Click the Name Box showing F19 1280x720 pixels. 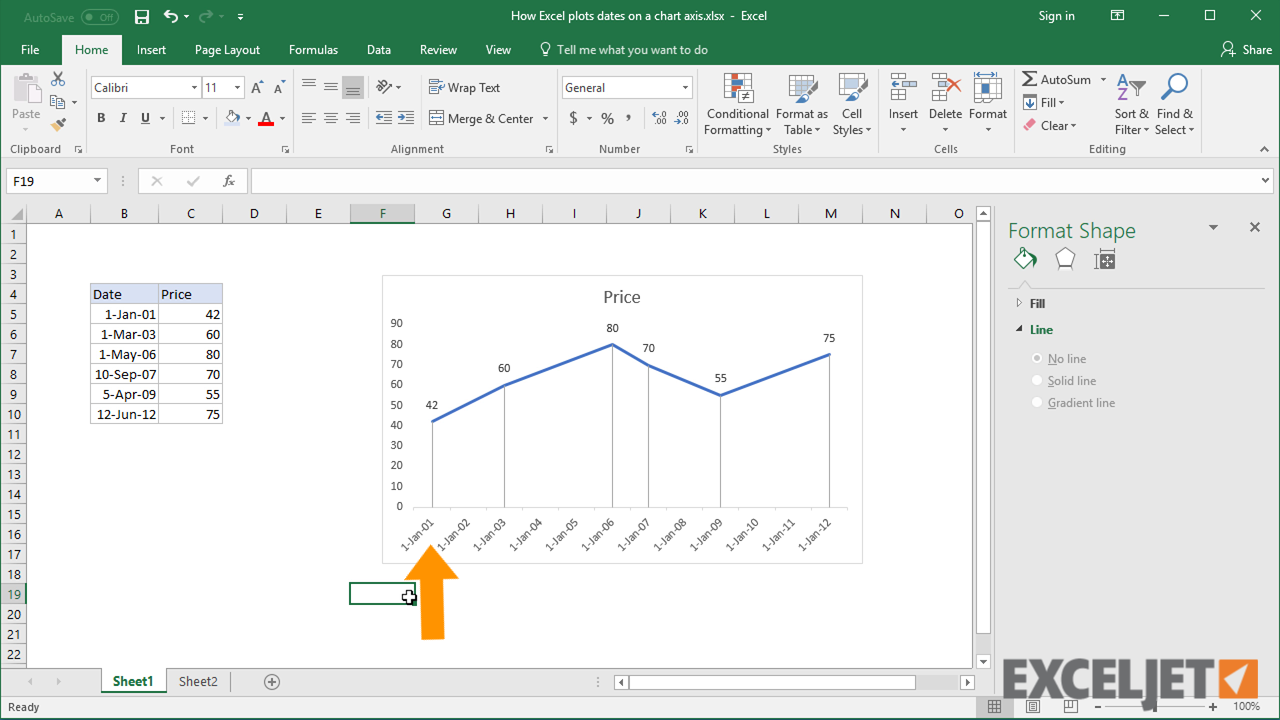coord(49,181)
